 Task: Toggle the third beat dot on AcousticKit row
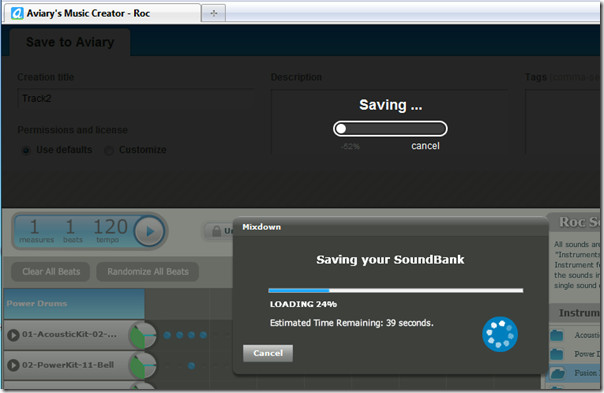tap(191, 335)
